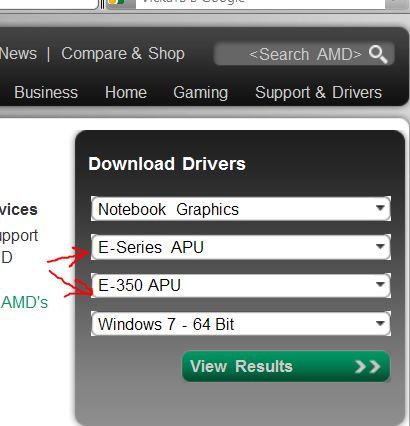Screen dimensions: 410x426
Task: Follow the green AMD's link
Action: tap(24, 303)
